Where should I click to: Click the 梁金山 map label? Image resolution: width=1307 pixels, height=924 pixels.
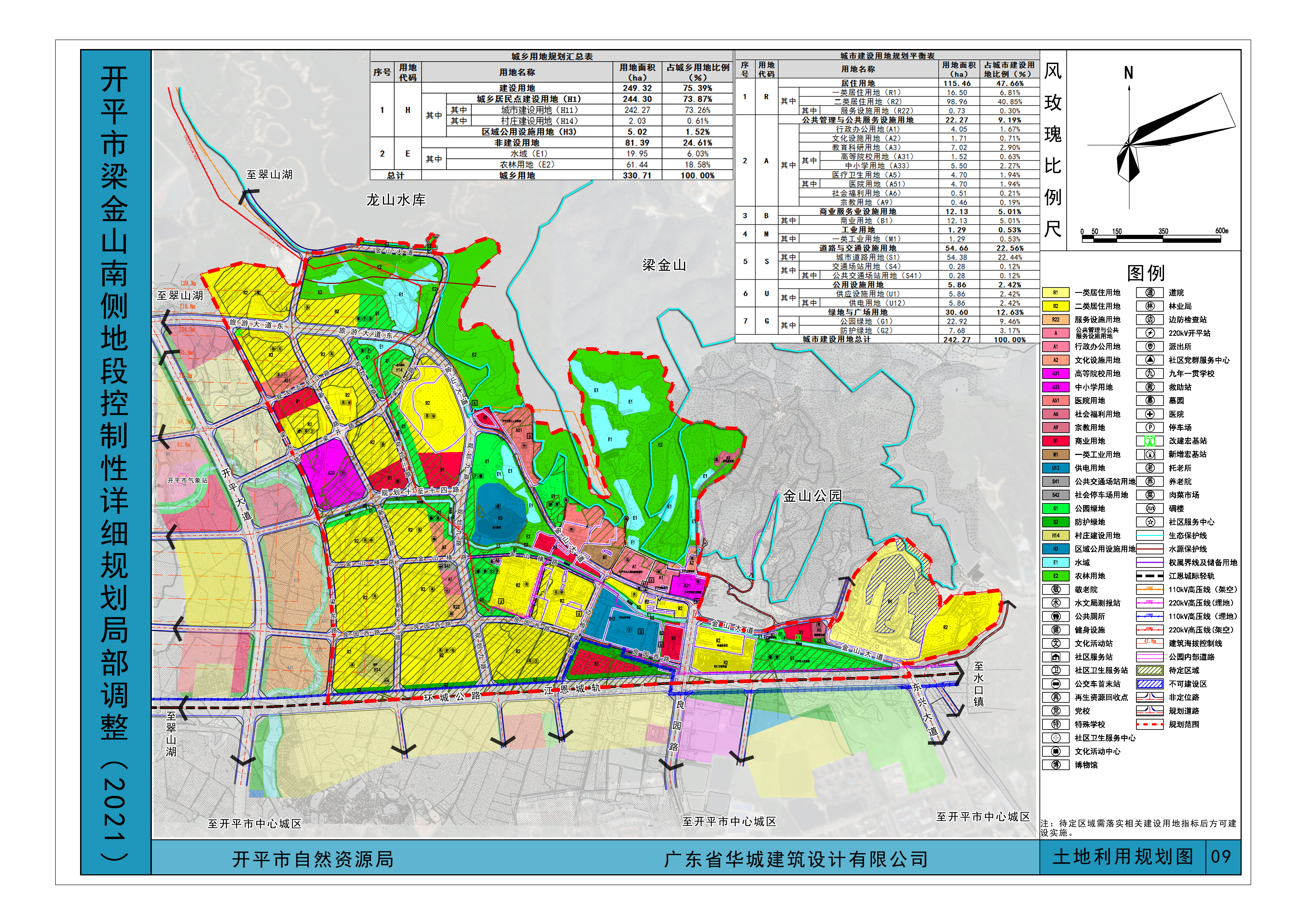point(664,265)
